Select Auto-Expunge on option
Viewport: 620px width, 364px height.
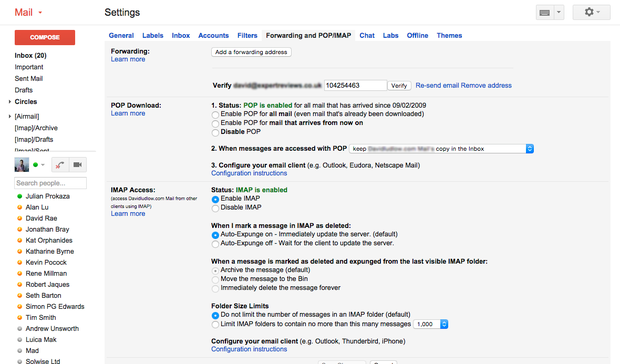215,235
